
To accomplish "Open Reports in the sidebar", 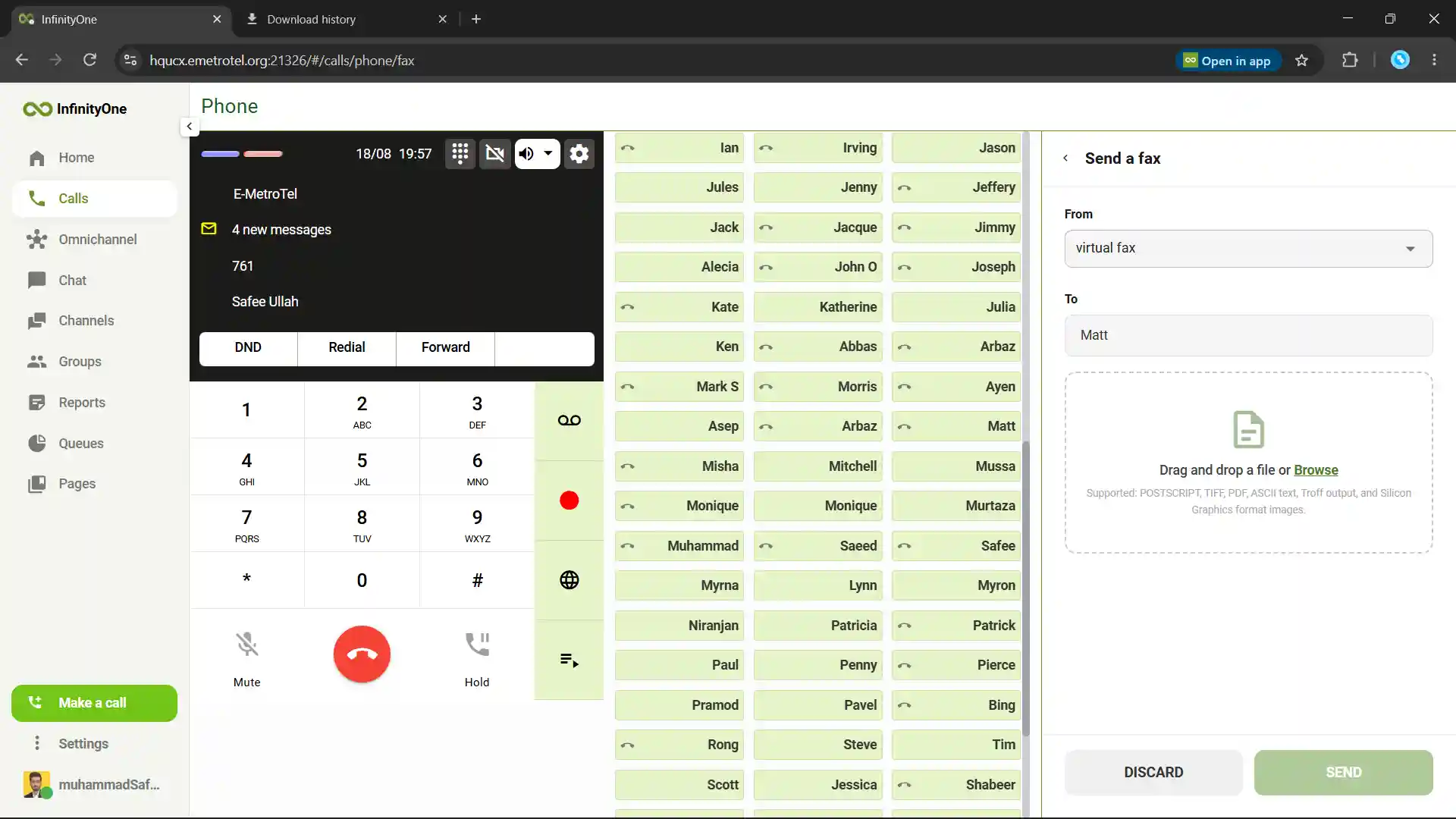I will [95, 403].
